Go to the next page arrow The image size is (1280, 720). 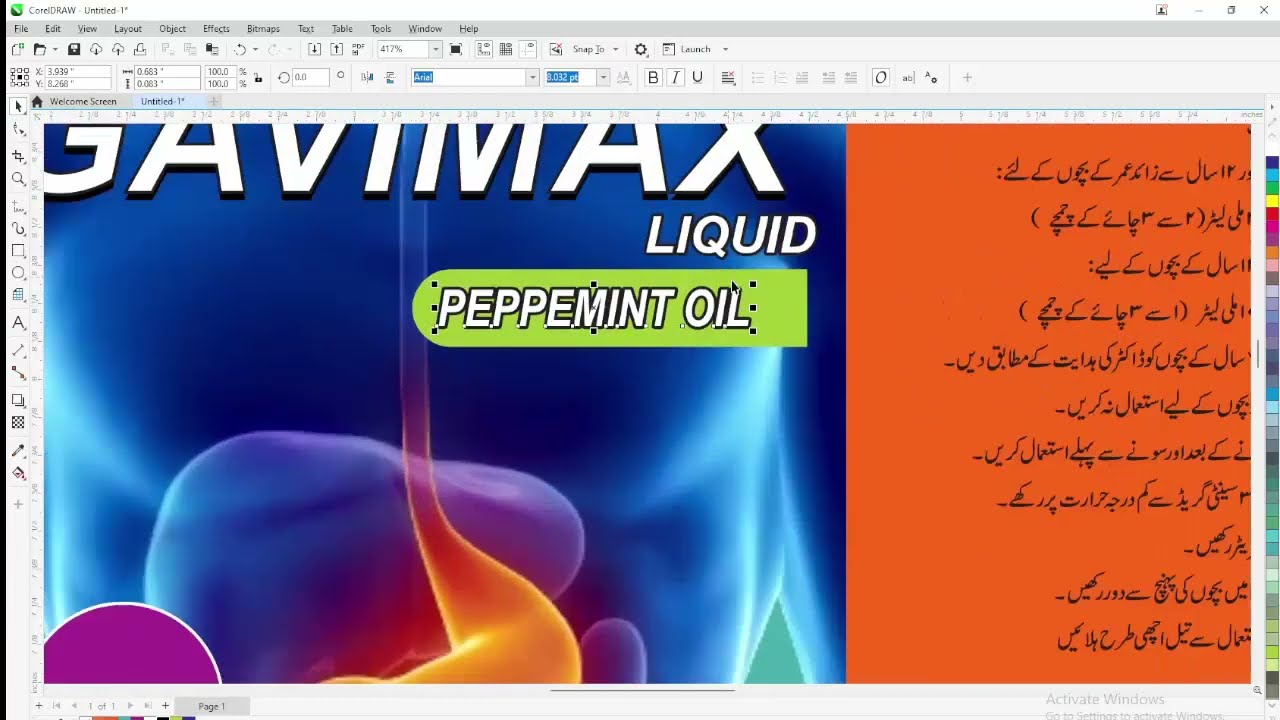(130, 706)
